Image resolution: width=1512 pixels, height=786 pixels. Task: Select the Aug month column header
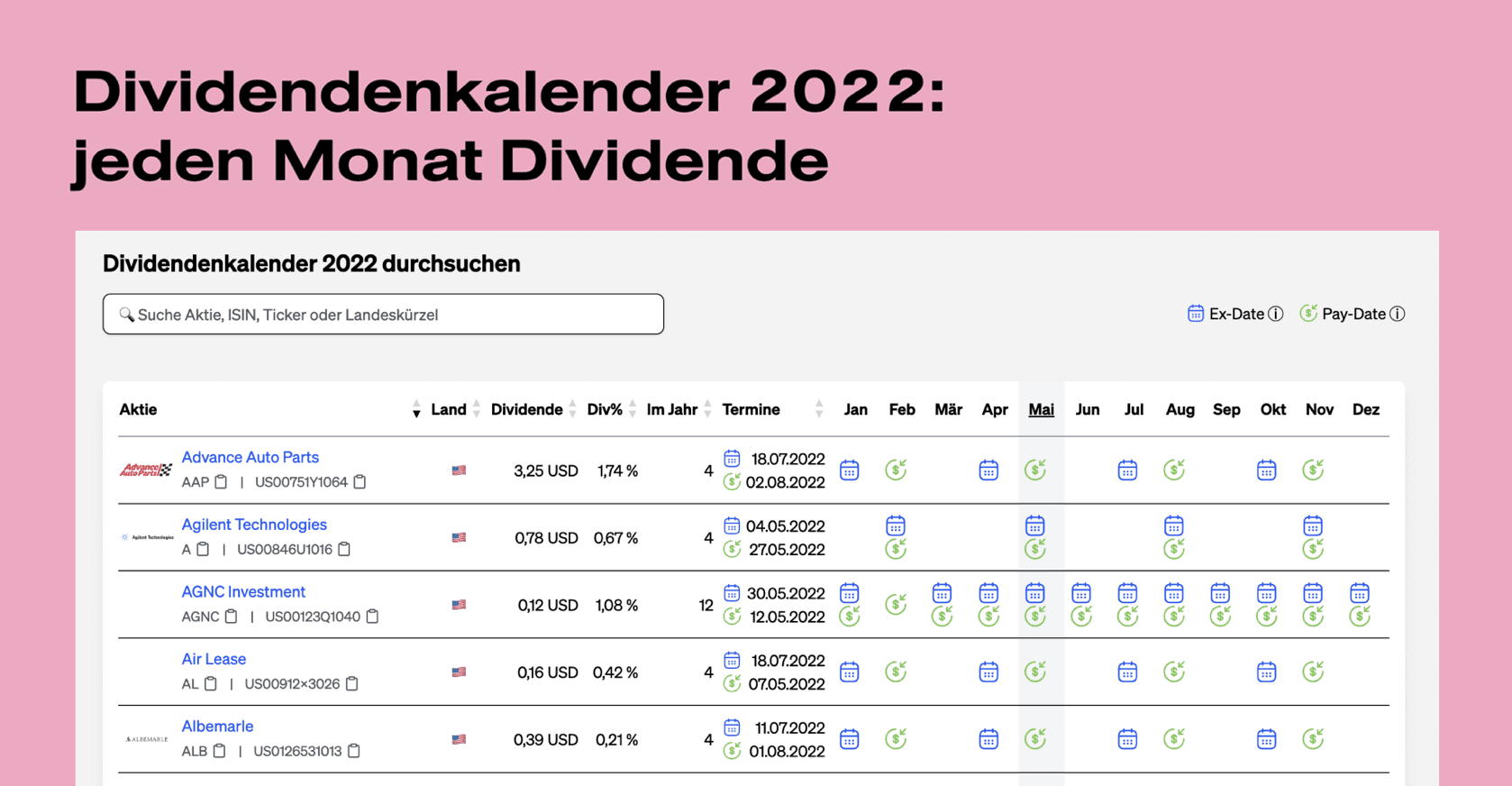click(x=1180, y=409)
